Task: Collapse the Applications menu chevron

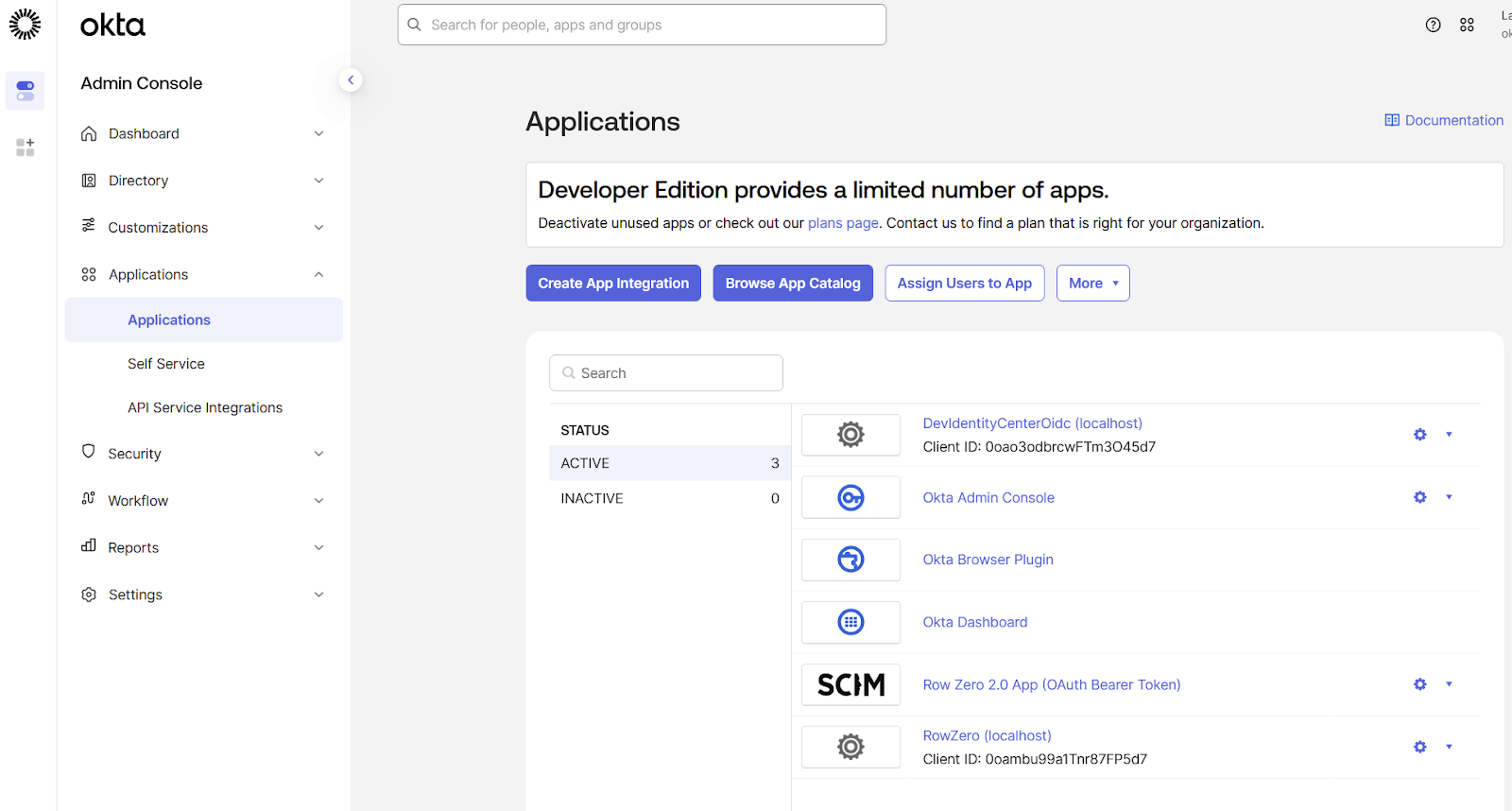Action: pyautogui.click(x=318, y=274)
